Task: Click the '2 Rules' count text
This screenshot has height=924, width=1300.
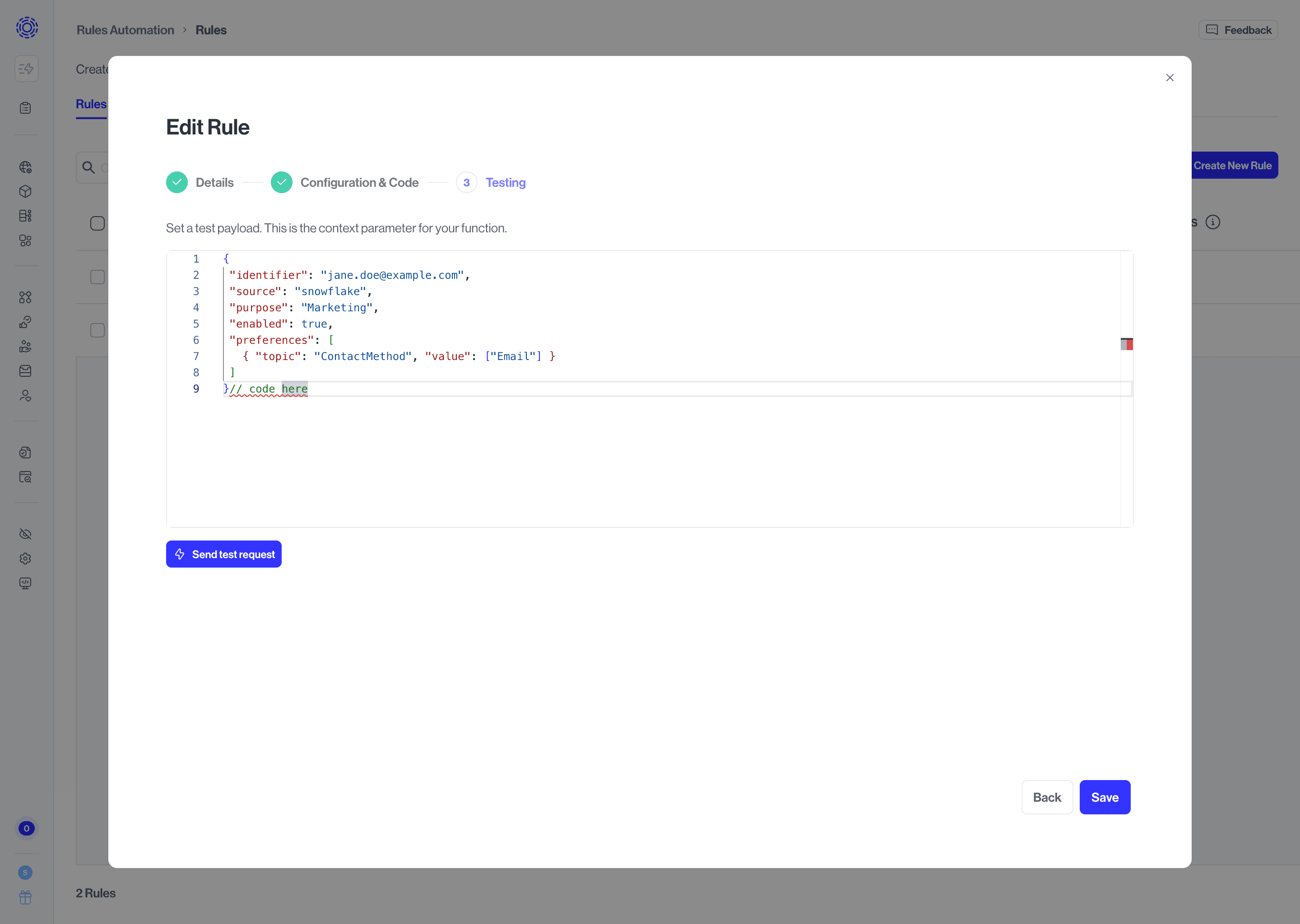Action: pyautogui.click(x=96, y=893)
